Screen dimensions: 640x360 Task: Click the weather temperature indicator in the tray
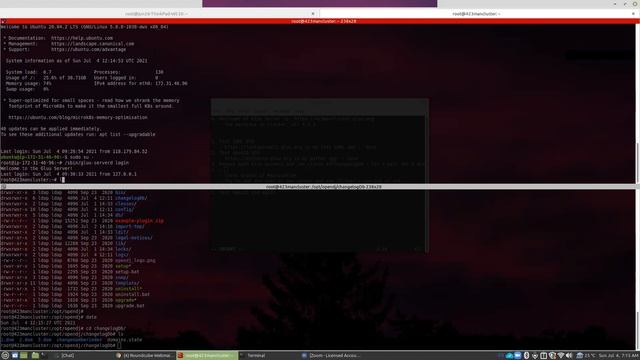coord(585,356)
